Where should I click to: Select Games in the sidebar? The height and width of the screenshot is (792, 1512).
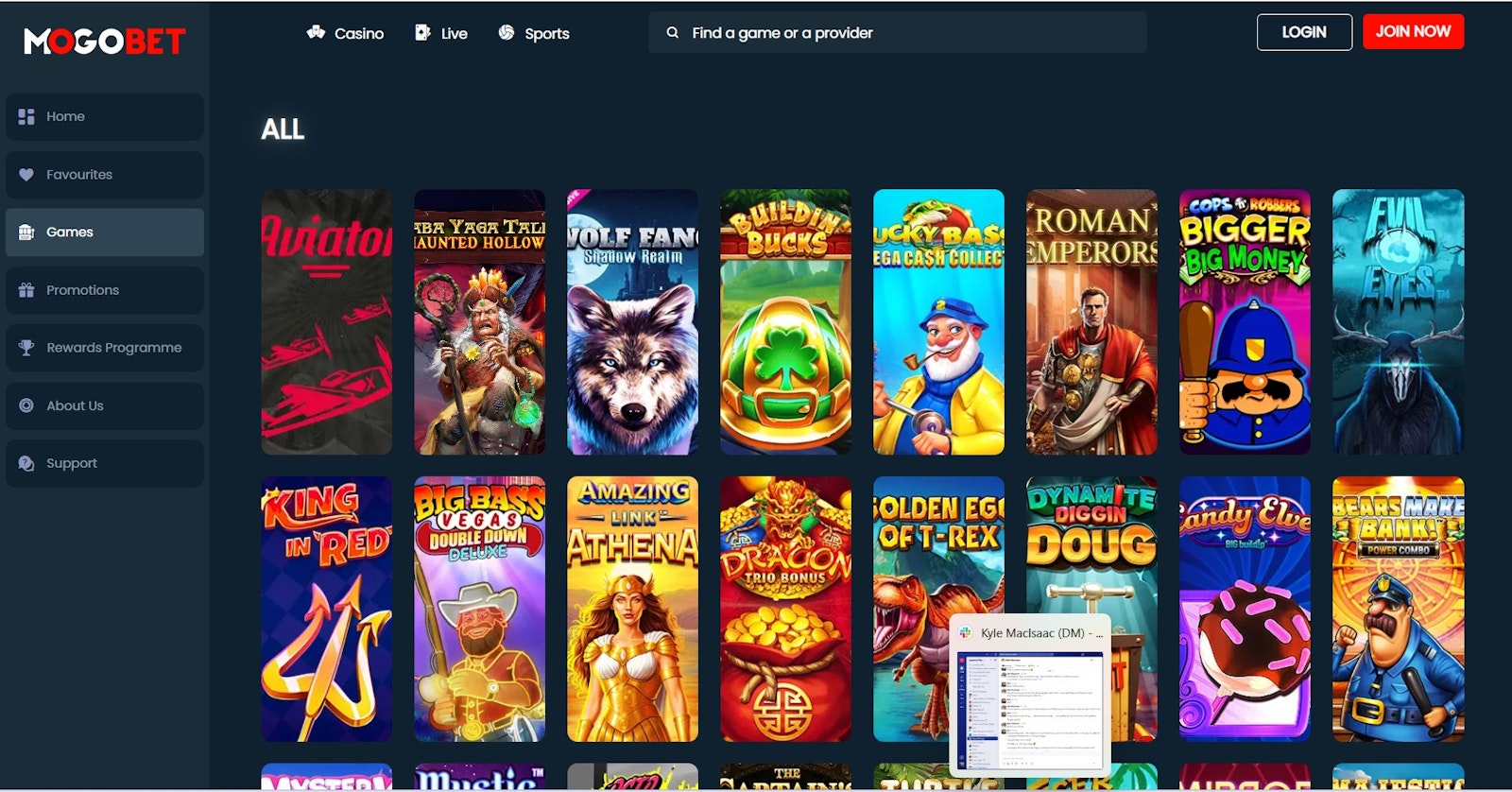[104, 232]
